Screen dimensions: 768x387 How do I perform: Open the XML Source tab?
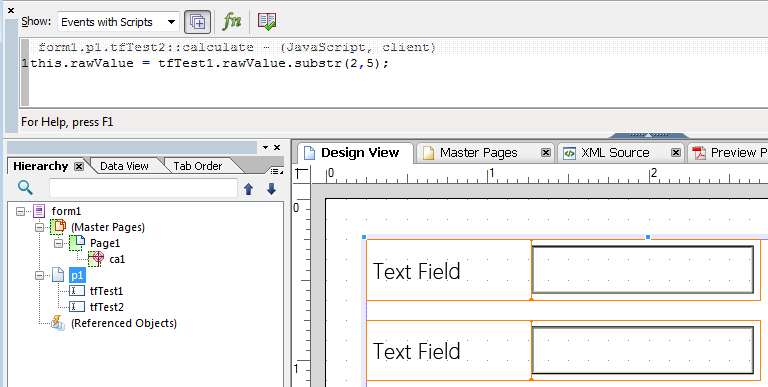tap(615, 153)
